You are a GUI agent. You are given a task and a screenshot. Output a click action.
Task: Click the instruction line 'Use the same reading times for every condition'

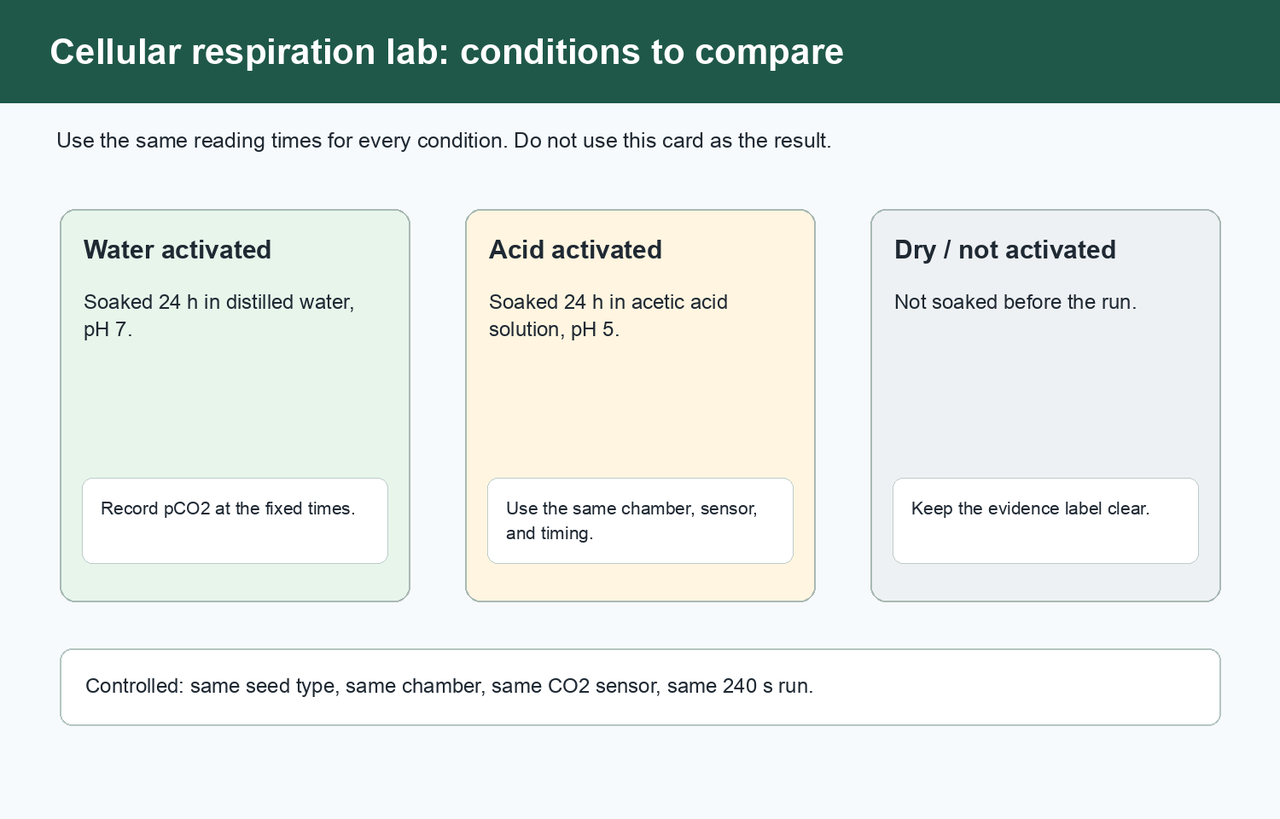(x=443, y=141)
